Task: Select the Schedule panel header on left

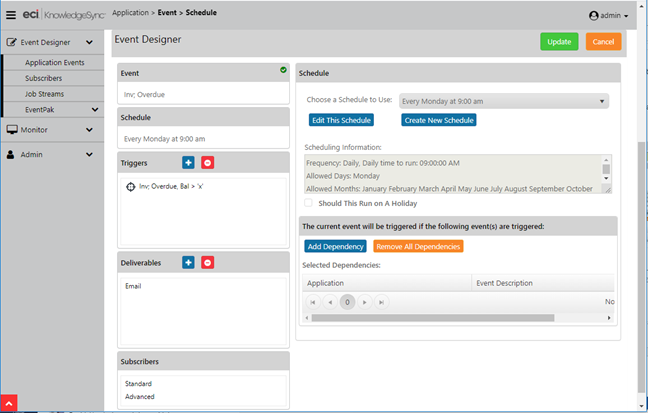Action: (203, 117)
